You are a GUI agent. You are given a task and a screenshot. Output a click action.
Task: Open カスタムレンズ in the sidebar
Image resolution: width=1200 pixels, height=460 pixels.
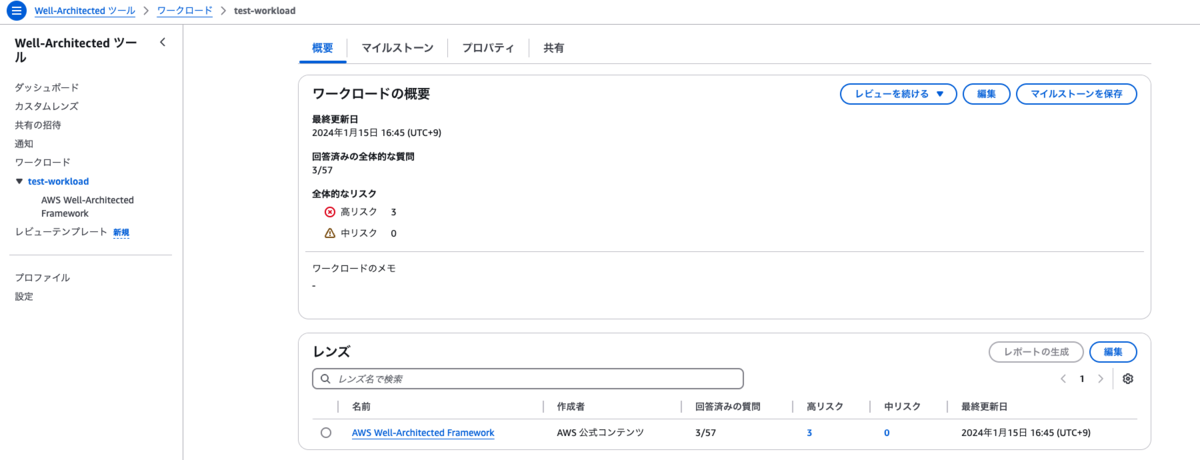click(x=47, y=106)
